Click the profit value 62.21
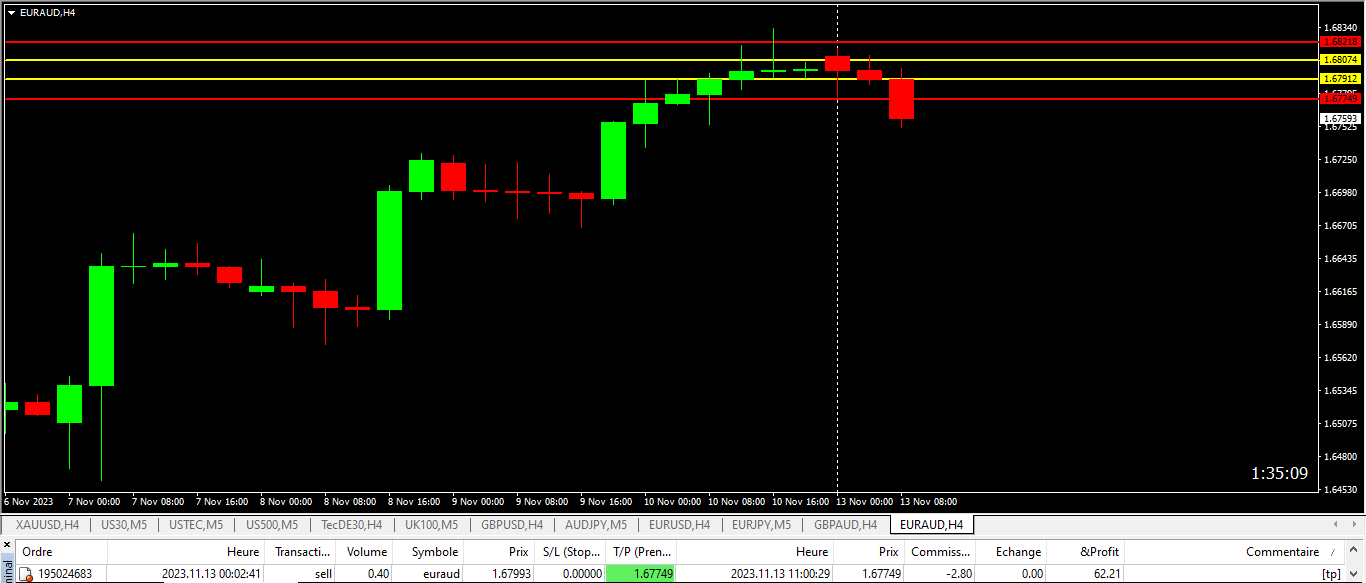 point(1106,574)
